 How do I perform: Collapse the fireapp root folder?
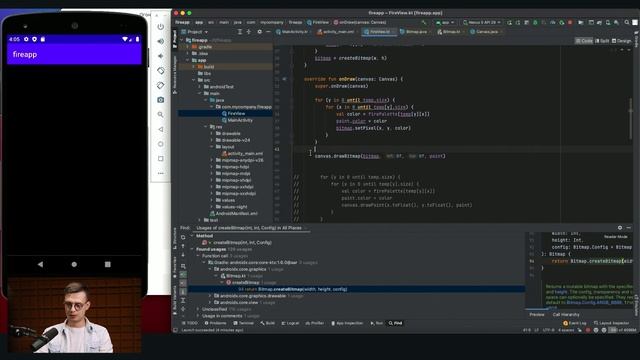click(x=182, y=40)
